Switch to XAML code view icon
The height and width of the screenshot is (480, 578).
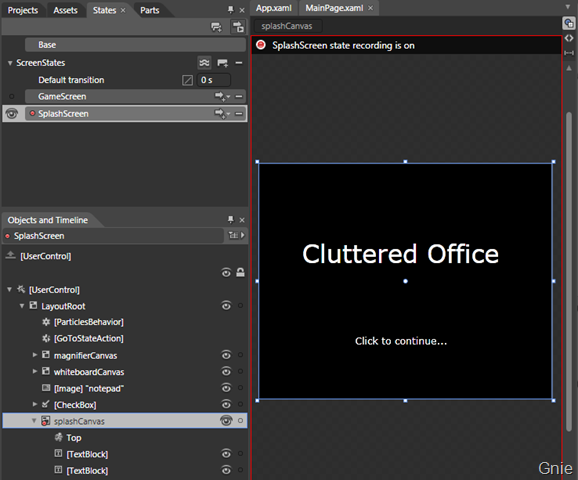569,38
